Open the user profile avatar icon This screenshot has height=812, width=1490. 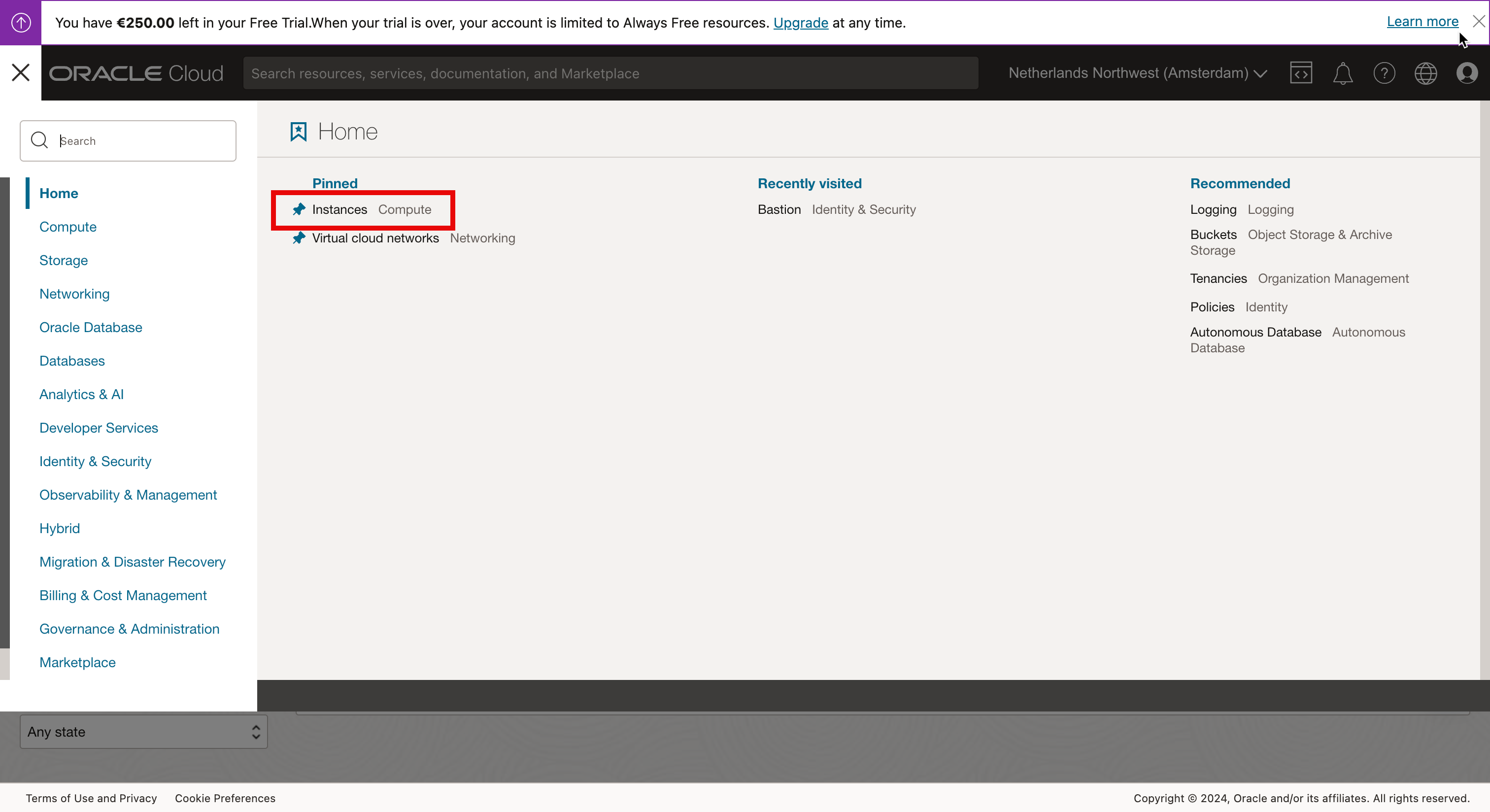[1467, 73]
